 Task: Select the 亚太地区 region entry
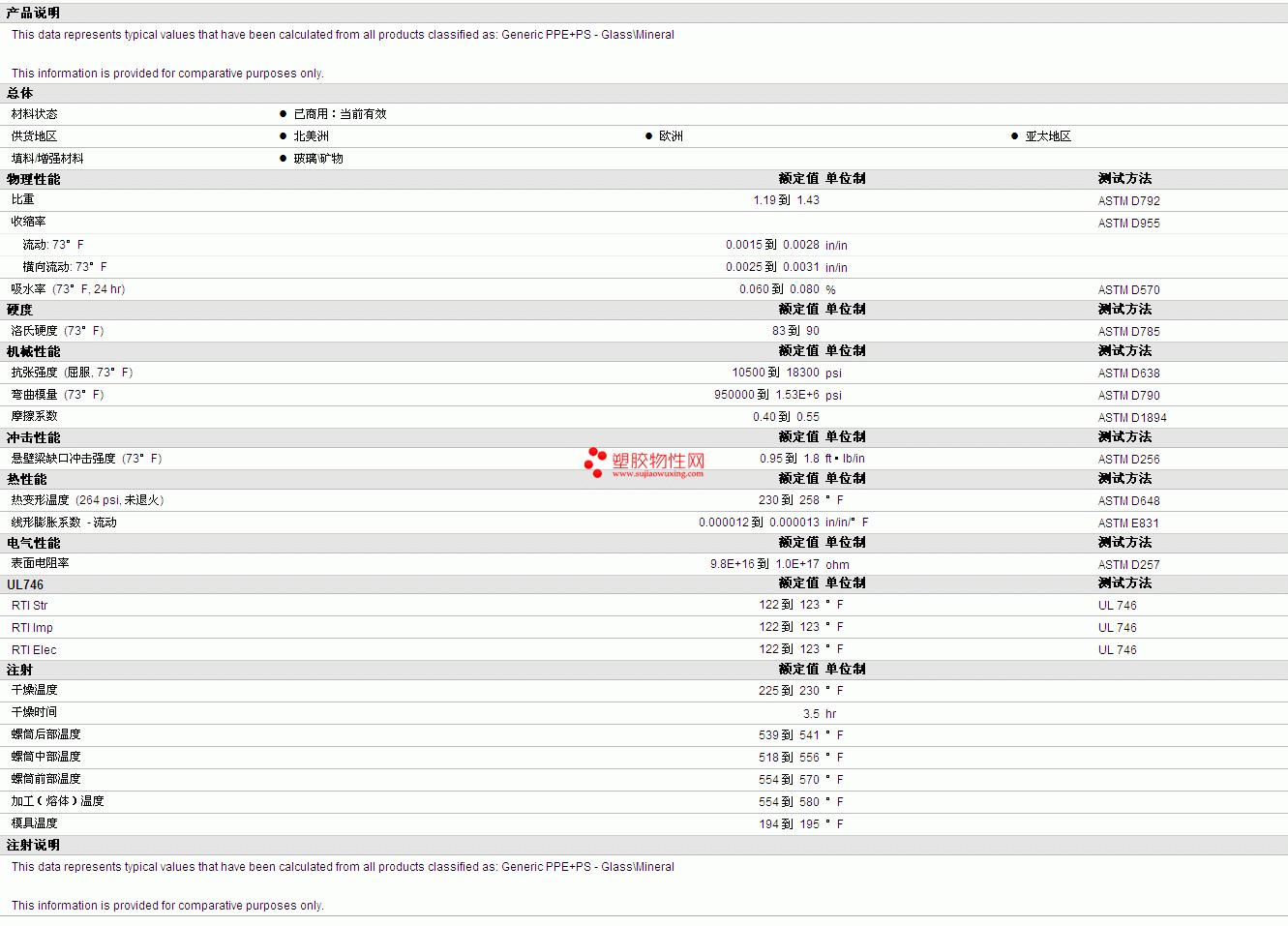pyautogui.click(x=1048, y=136)
